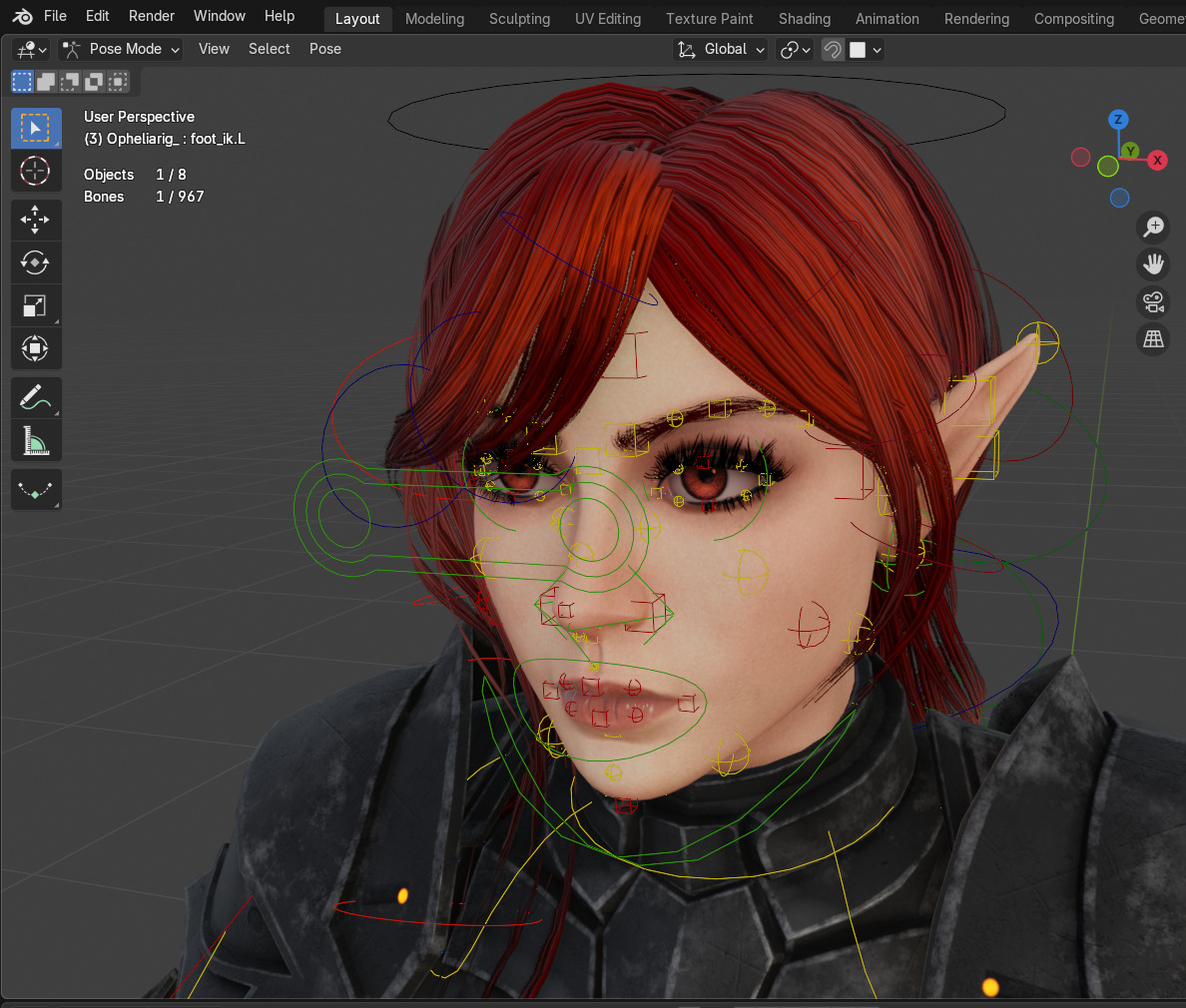Select the Rotate tool
Viewport: 1186px width, 1008px height.
point(36,262)
